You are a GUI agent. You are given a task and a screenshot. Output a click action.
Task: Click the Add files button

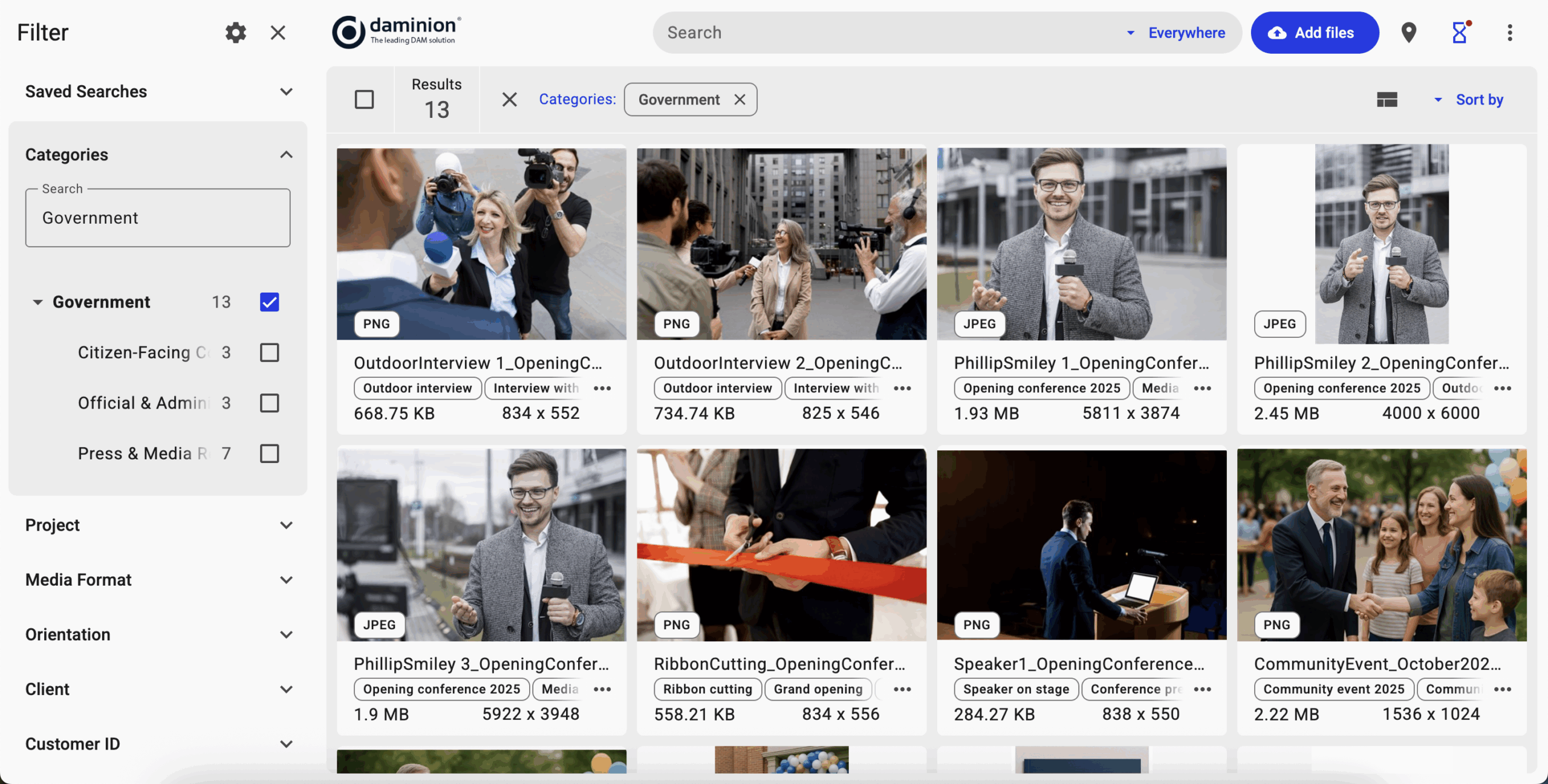point(1315,33)
